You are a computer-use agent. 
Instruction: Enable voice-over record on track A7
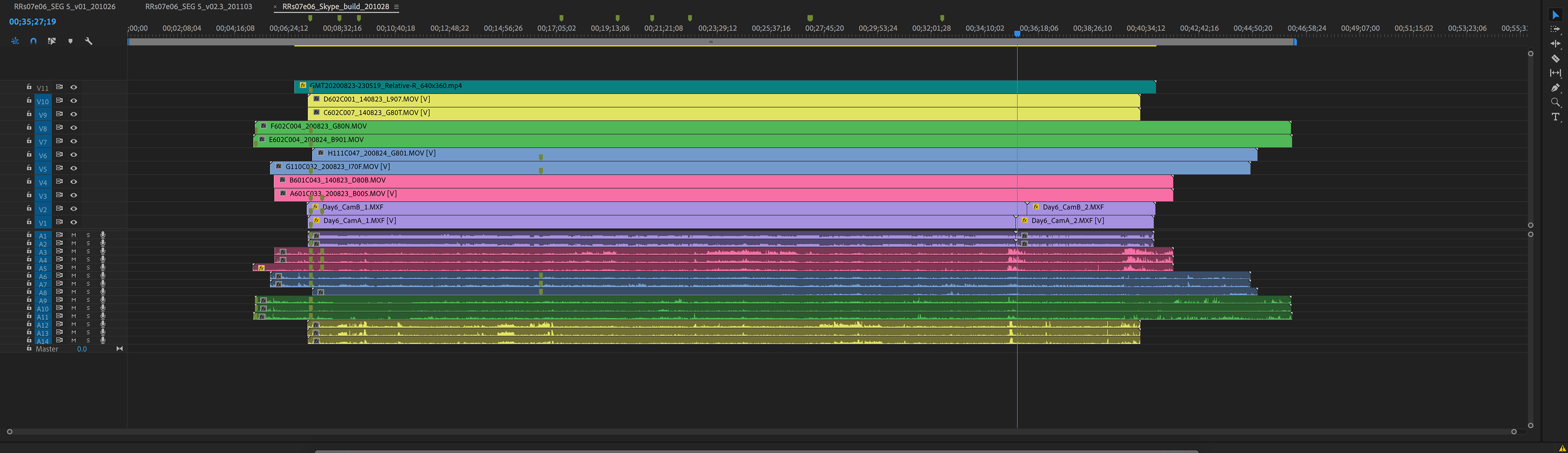pyautogui.click(x=103, y=283)
